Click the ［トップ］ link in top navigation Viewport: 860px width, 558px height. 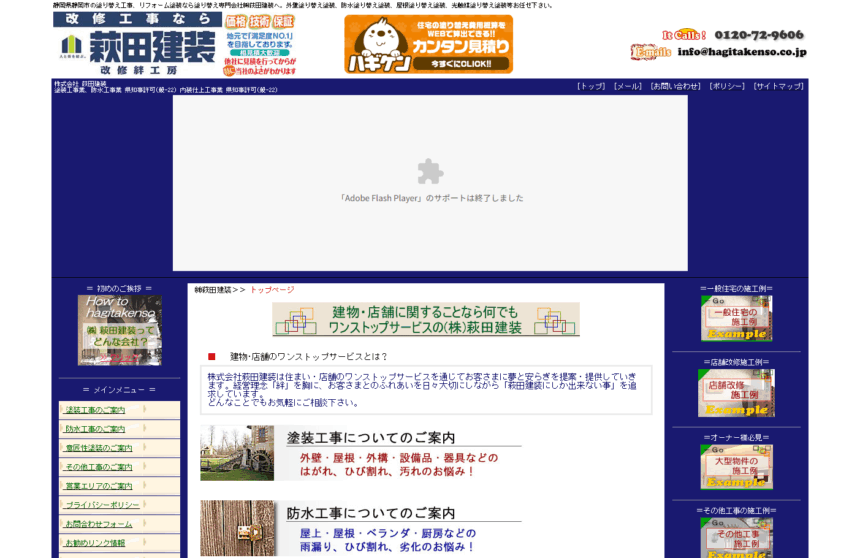pos(591,87)
